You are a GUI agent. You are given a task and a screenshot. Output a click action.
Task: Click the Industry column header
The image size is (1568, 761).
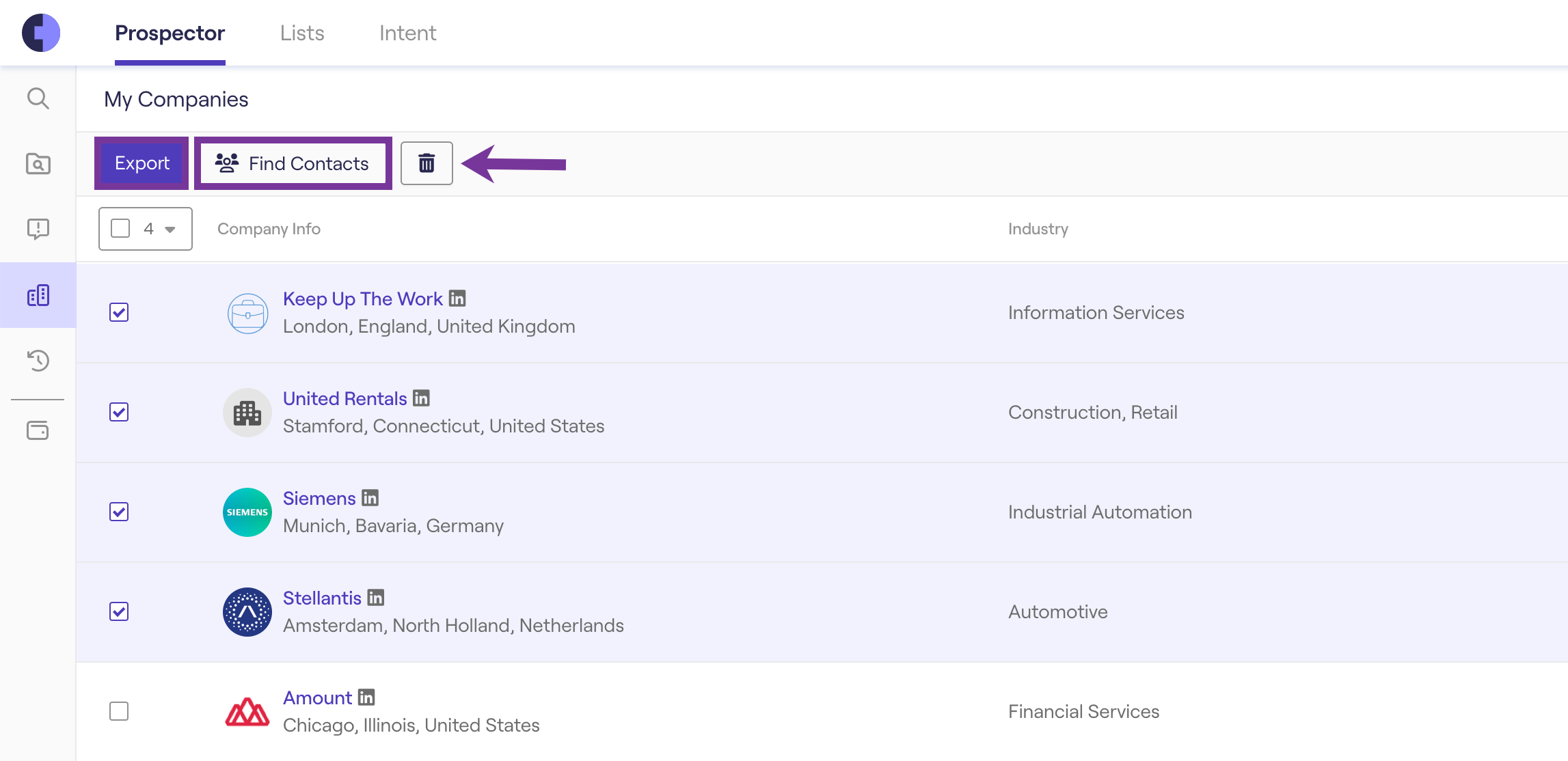1038,229
